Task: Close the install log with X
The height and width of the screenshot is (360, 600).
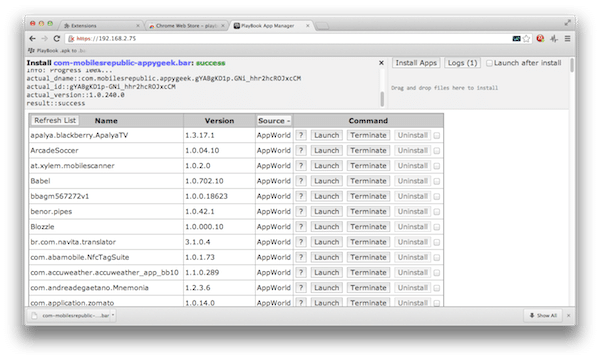Action: point(381,63)
